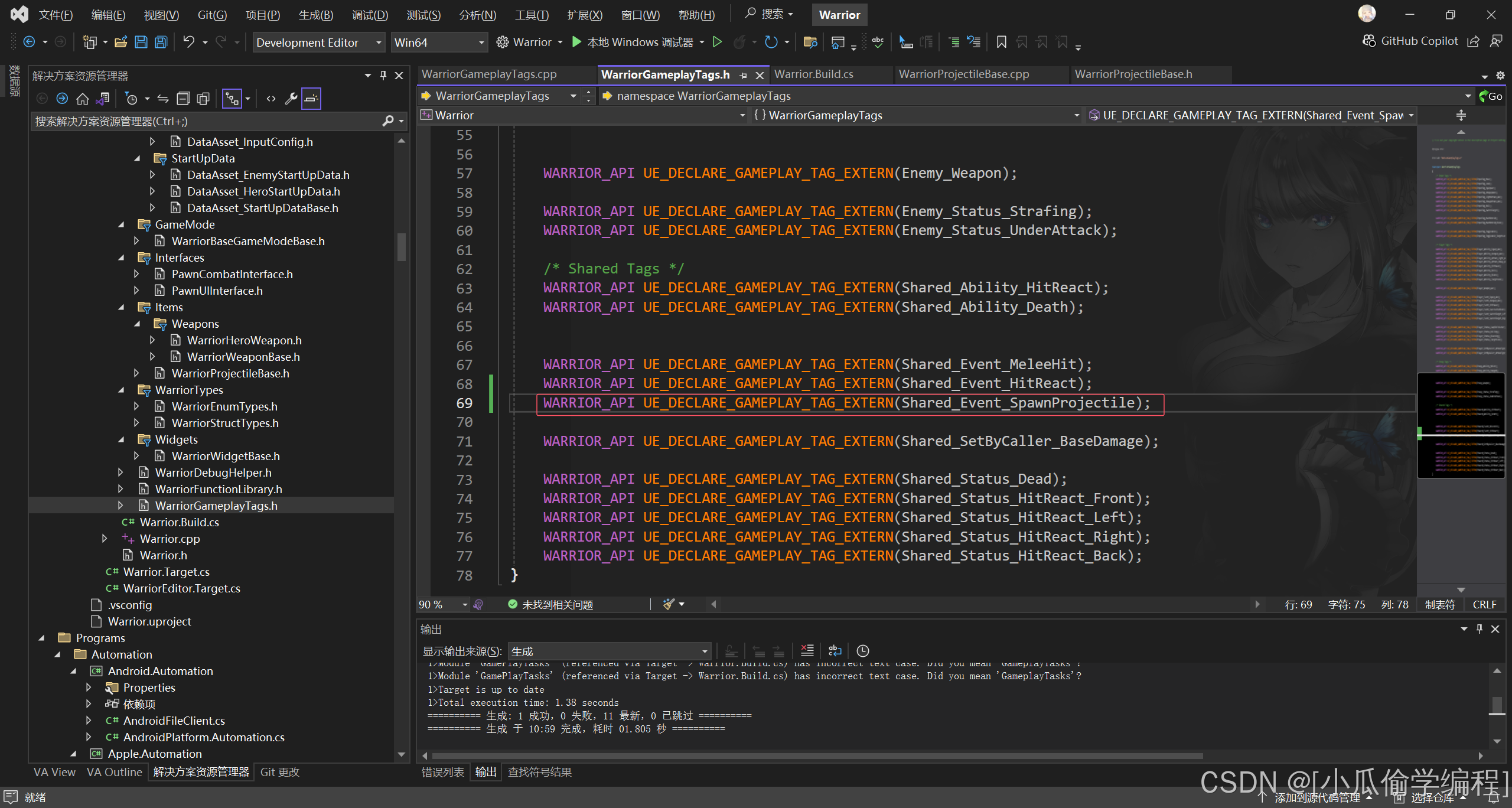The height and width of the screenshot is (808, 1512).
Task: Toggle Show All Files nesting view button
Action: pyautogui.click(x=232, y=99)
